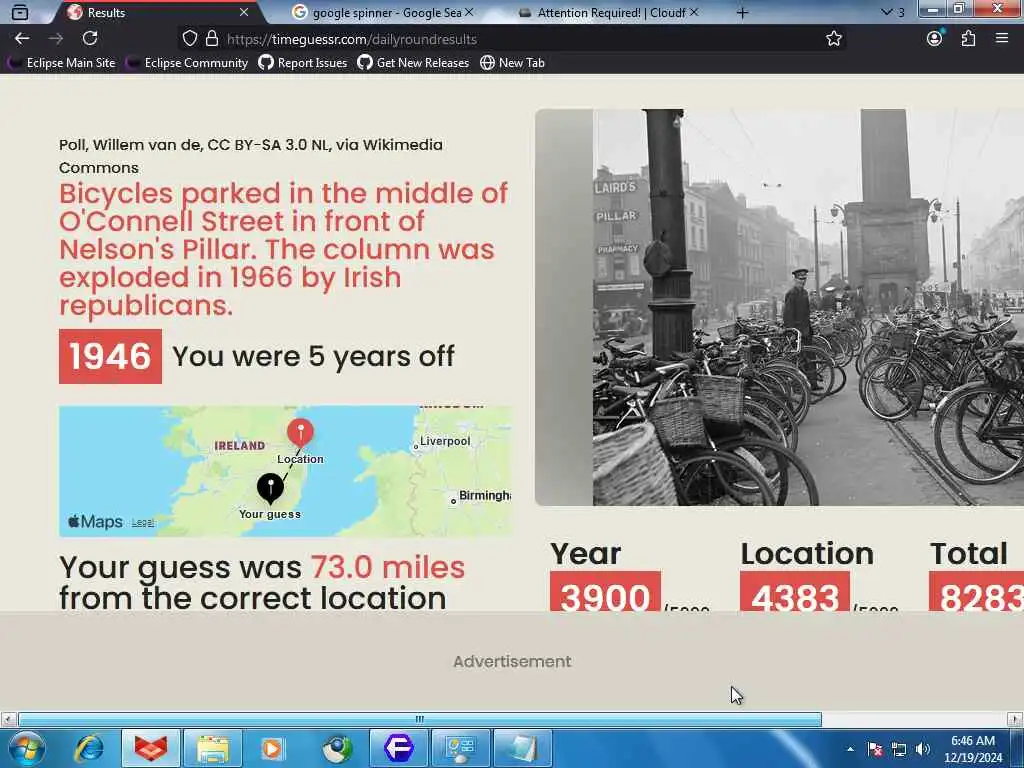Open the red fox app on taskbar
Screen dimensions: 1024x768
tap(151, 748)
